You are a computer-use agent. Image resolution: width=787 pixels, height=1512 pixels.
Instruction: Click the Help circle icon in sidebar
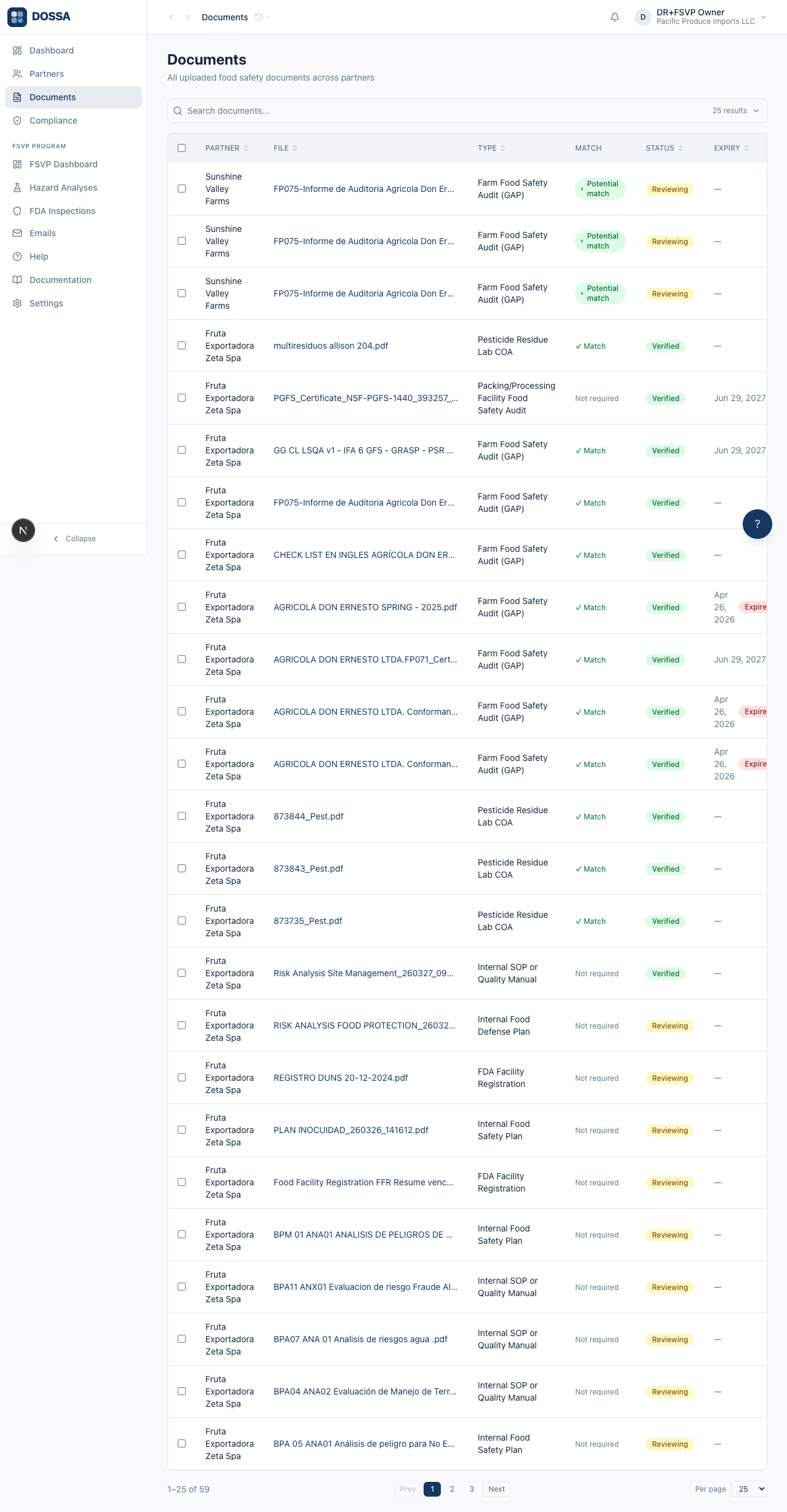[x=17, y=257]
